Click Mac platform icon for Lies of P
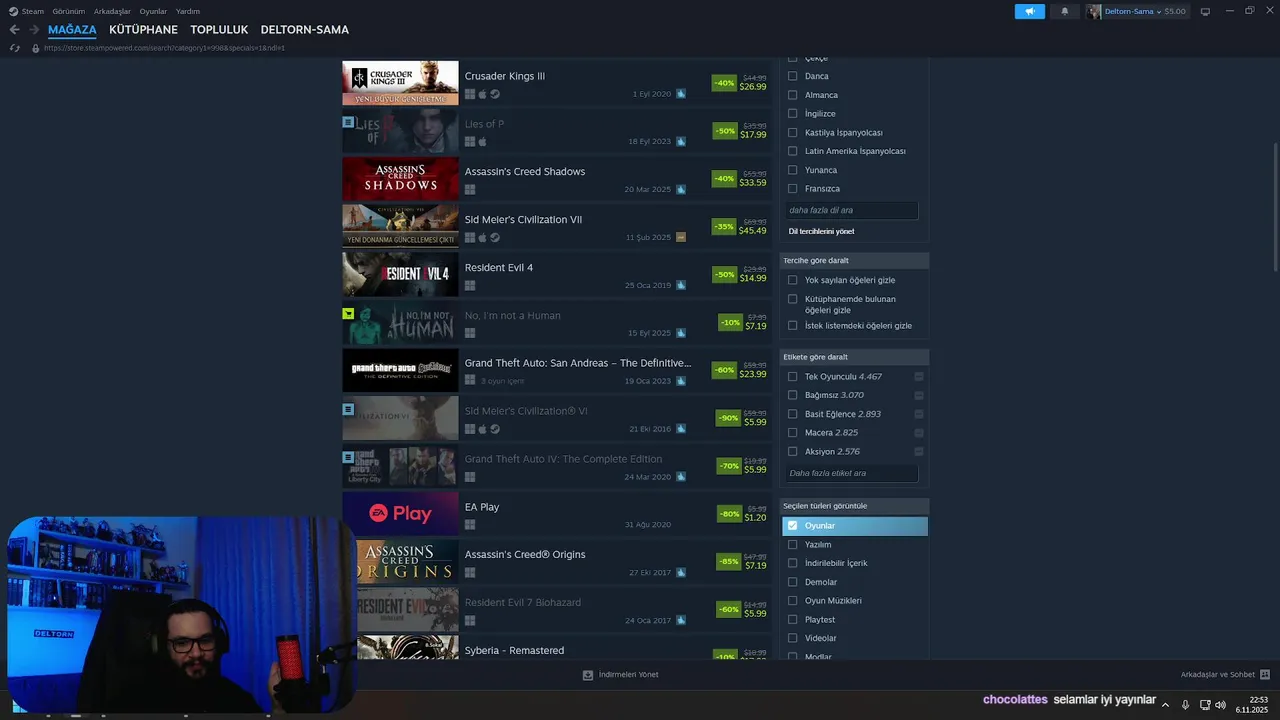 pos(482,142)
